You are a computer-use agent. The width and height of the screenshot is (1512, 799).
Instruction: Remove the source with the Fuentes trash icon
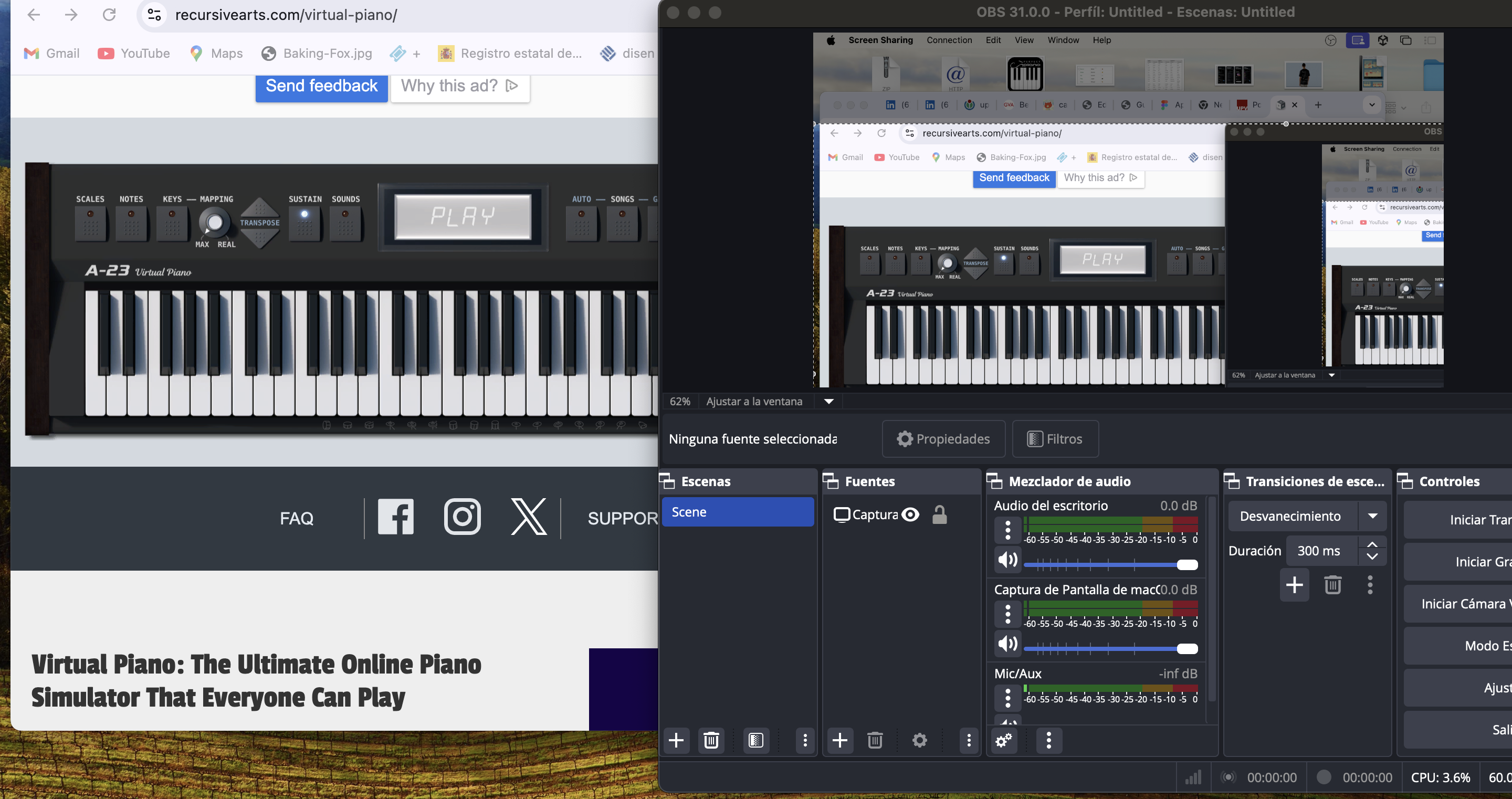coord(875,740)
